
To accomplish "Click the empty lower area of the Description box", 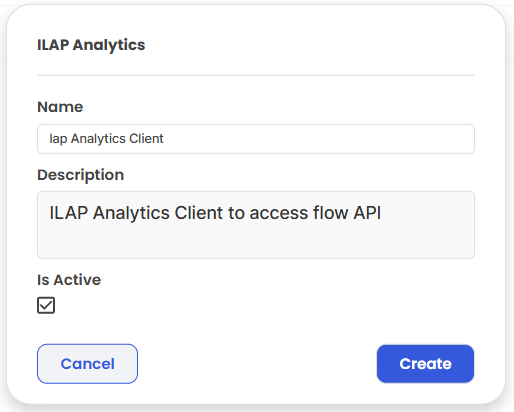I will click(x=256, y=242).
